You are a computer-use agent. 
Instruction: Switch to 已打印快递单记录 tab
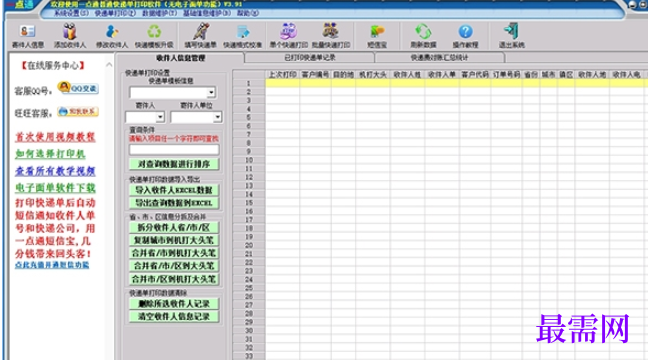coord(310,57)
